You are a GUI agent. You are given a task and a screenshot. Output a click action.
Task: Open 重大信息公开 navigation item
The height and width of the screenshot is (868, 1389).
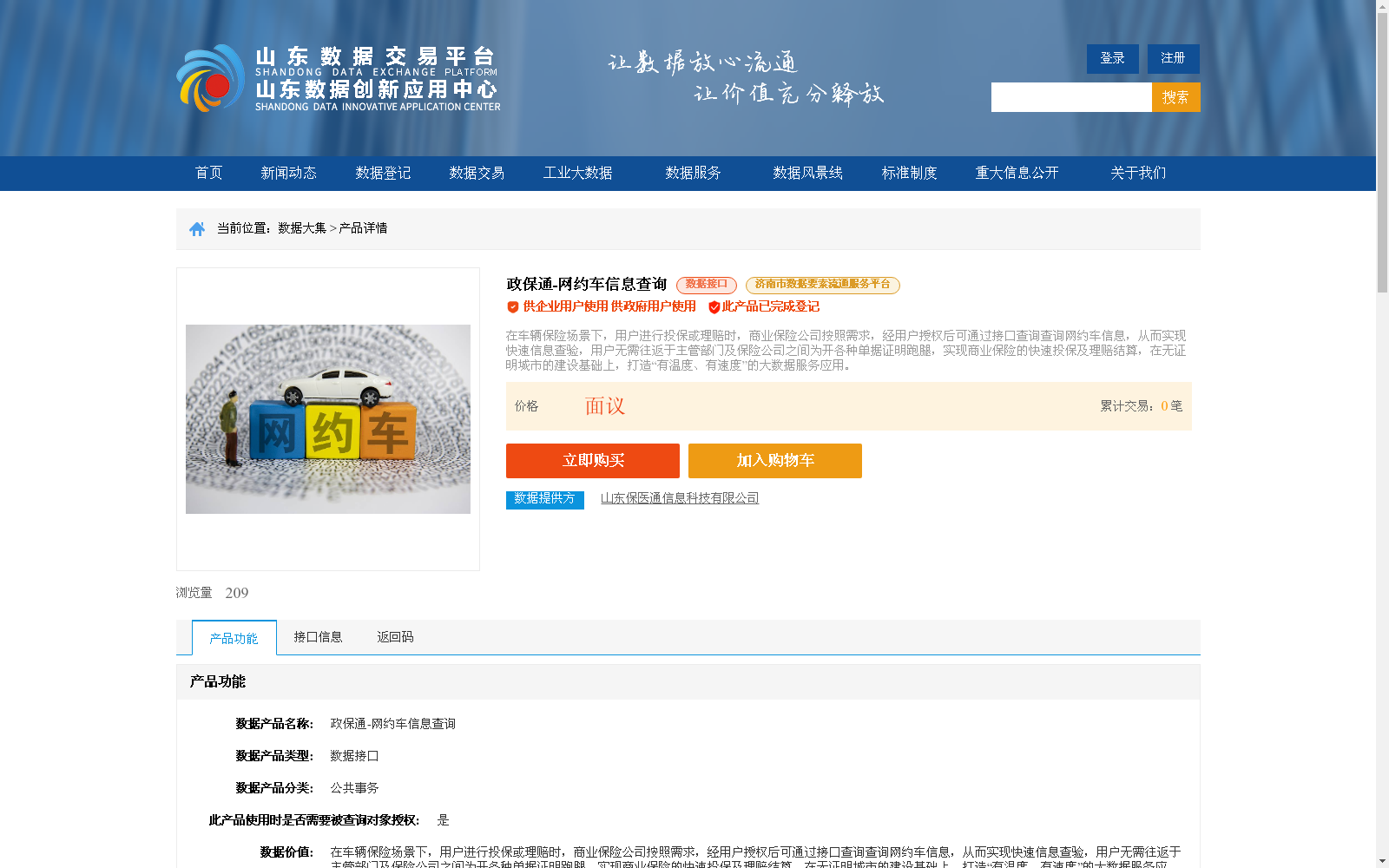pos(1017,173)
